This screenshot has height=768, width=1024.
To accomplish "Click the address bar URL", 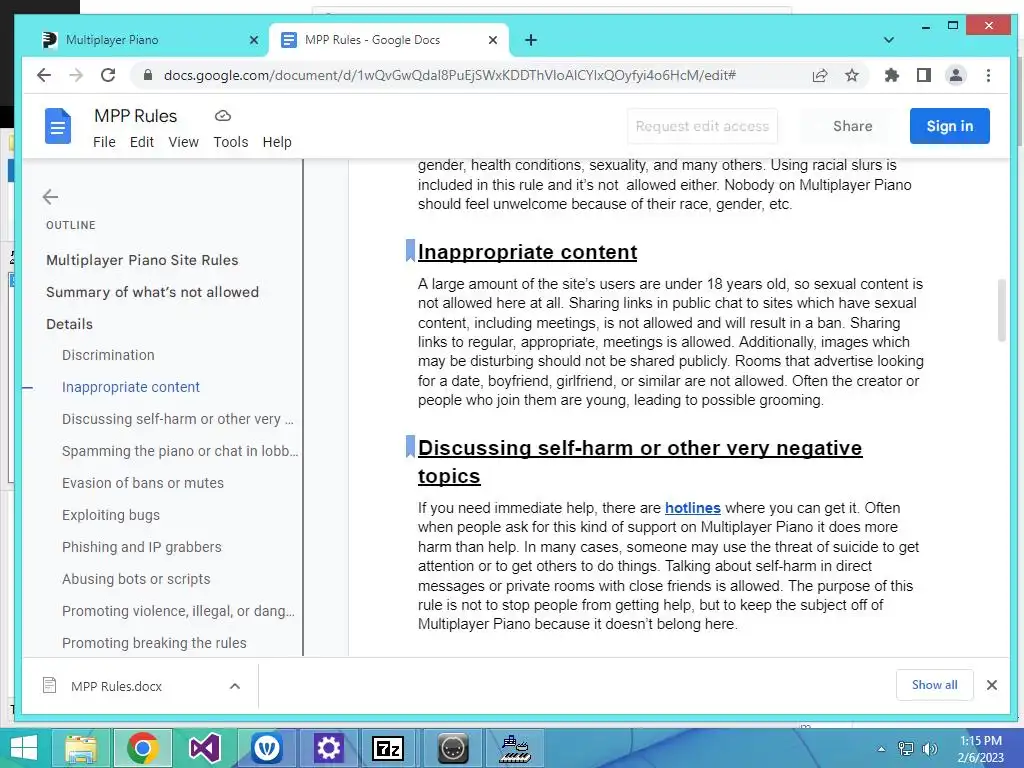I will click(x=449, y=75).
